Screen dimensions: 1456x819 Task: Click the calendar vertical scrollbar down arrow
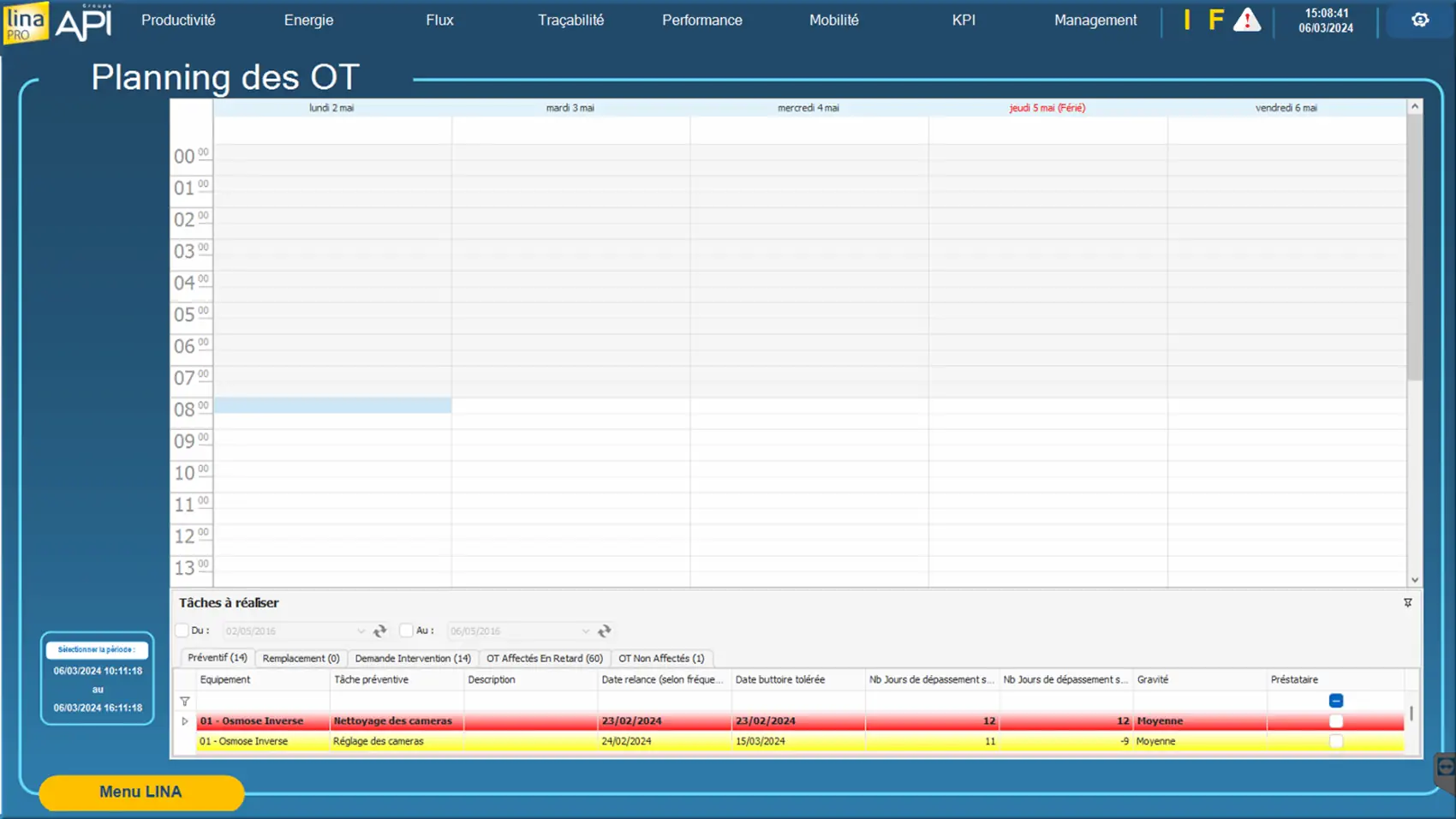point(1414,580)
